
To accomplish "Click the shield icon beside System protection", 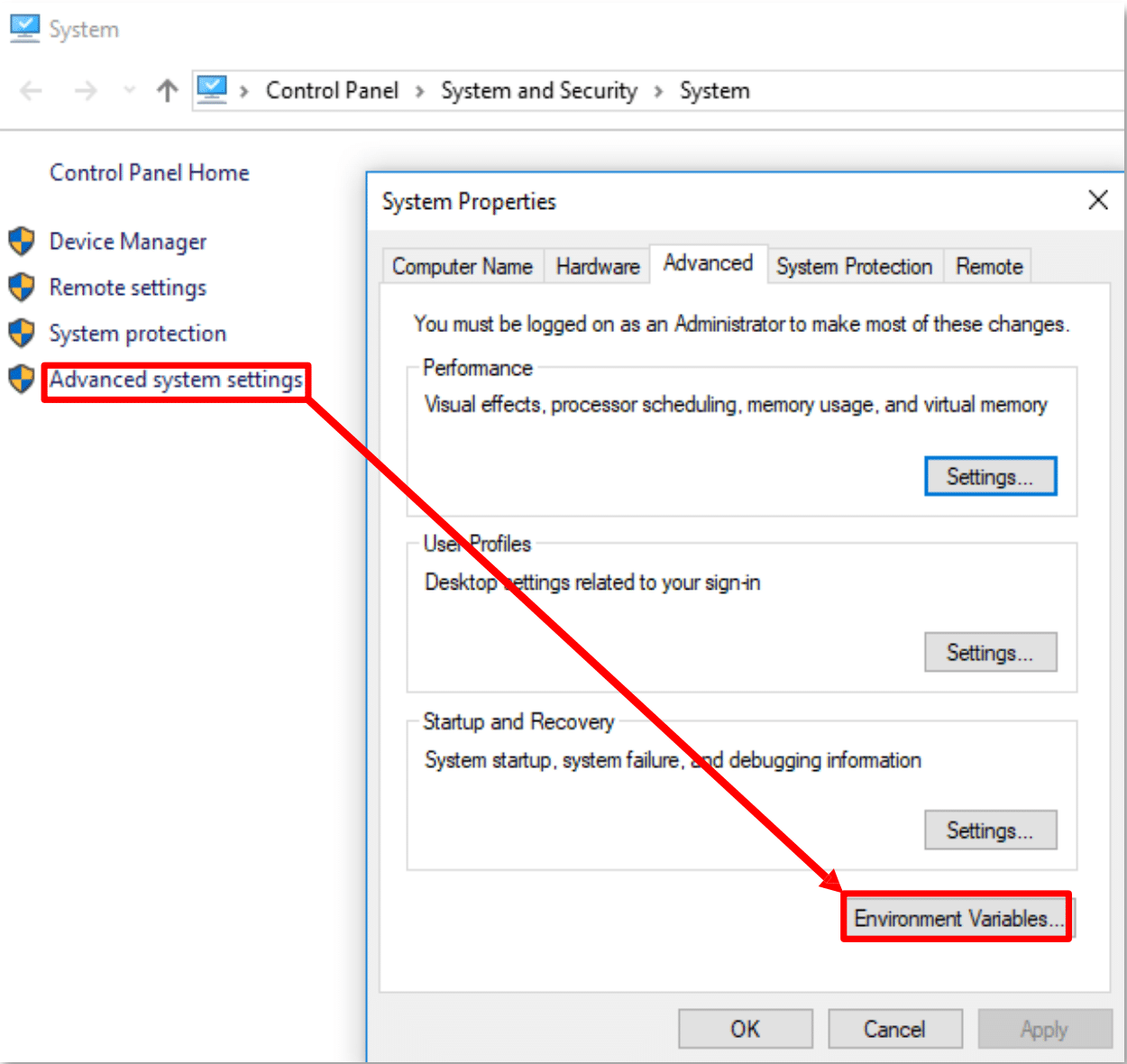I will click(22, 334).
